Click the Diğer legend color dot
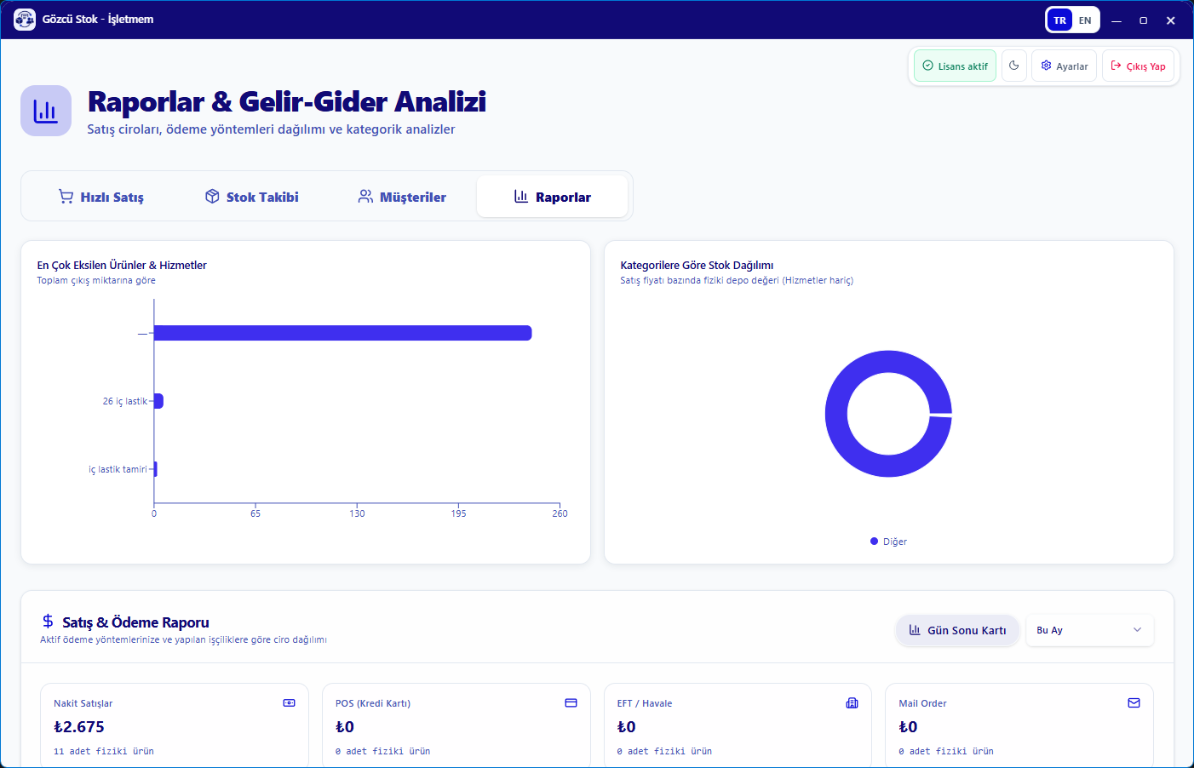The width and height of the screenshot is (1194, 768). pyautogui.click(x=873, y=541)
